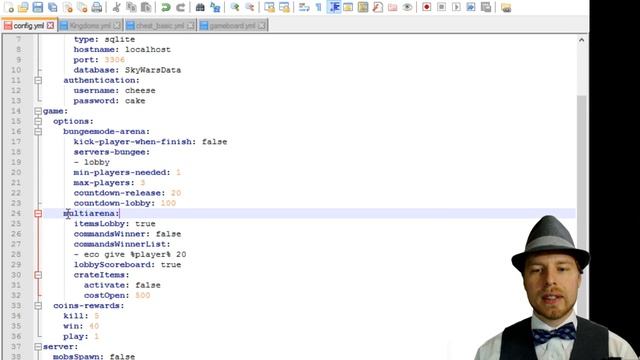This screenshot has height=360, width=640.
Task: Click the Redo arrow icon
Action: pos(180,7)
